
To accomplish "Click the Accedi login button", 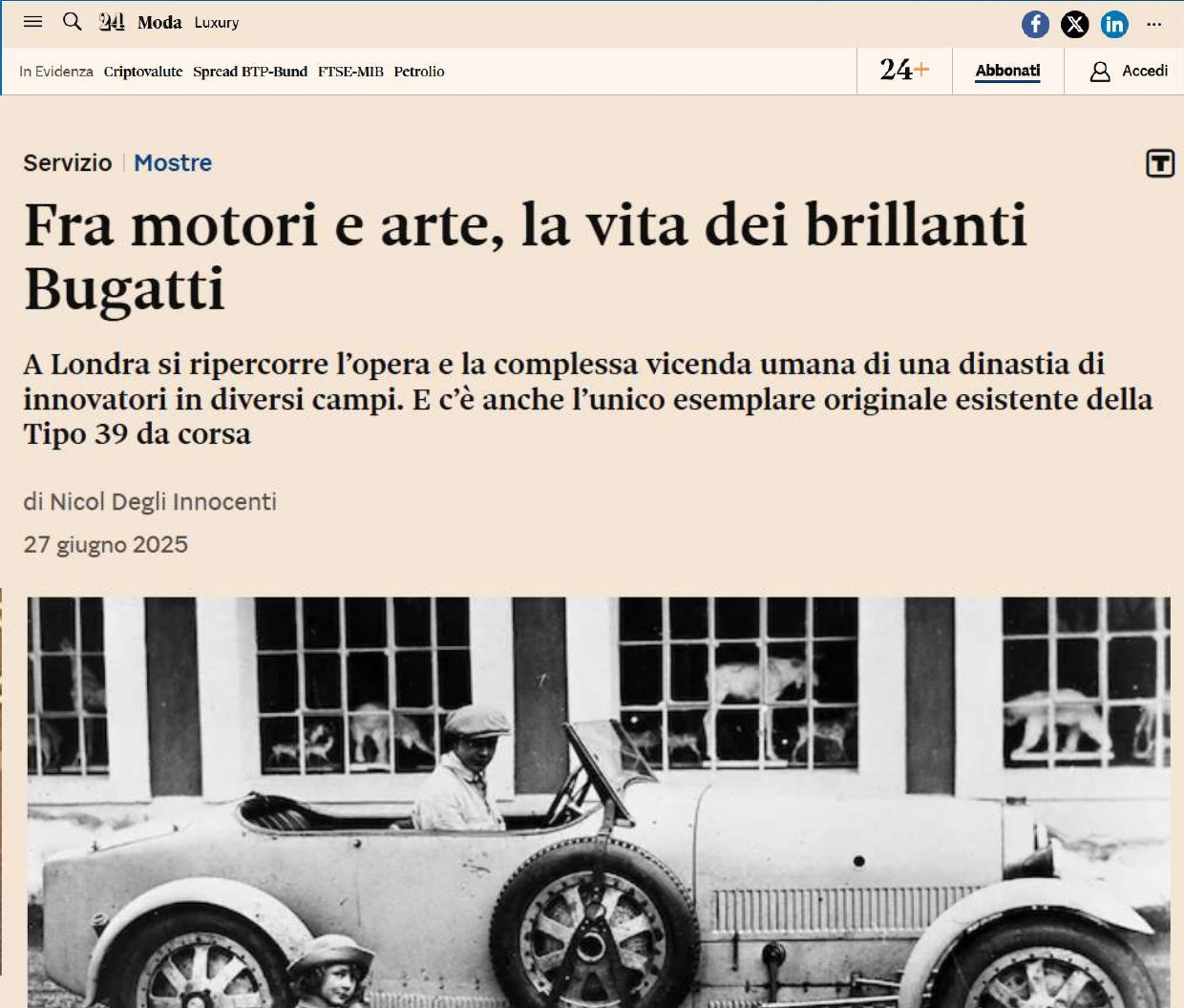I will pos(1145,71).
